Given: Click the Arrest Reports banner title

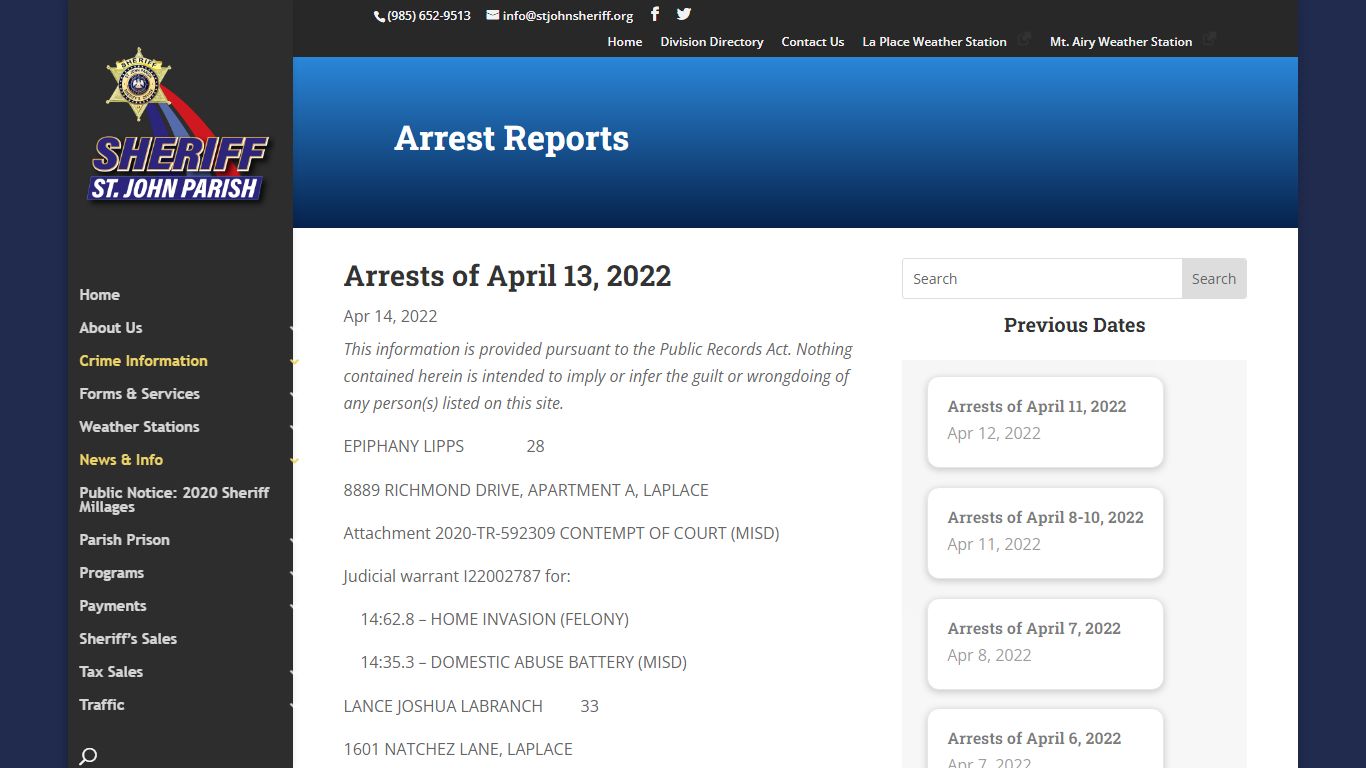Looking at the screenshot, I should click(511, 139).
